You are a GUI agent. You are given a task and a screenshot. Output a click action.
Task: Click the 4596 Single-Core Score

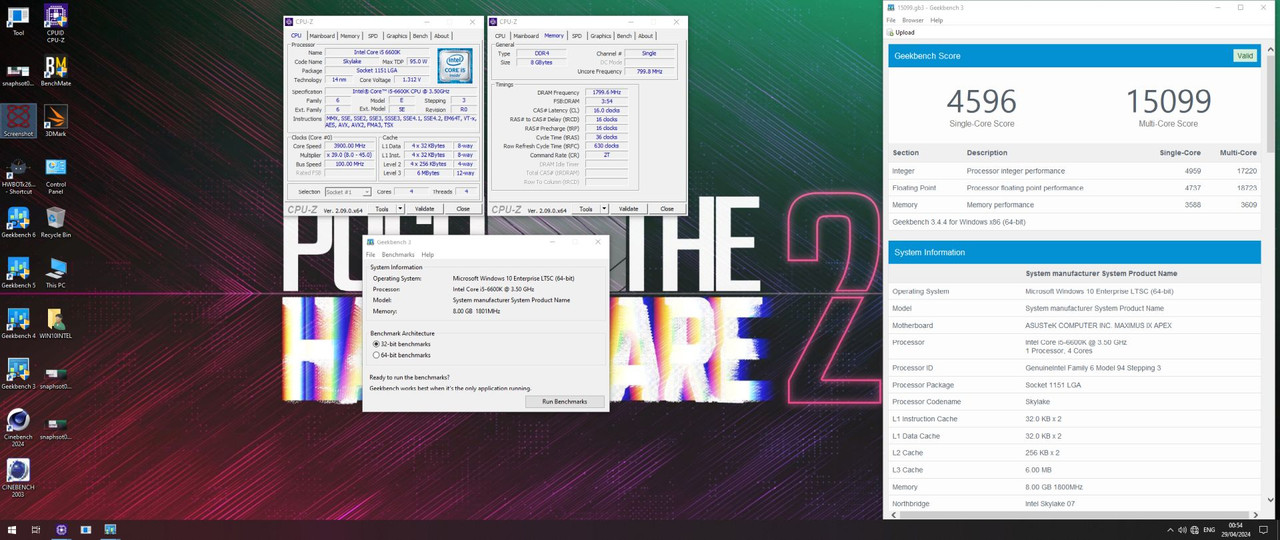pyautogui.click(x=981, y=102)
